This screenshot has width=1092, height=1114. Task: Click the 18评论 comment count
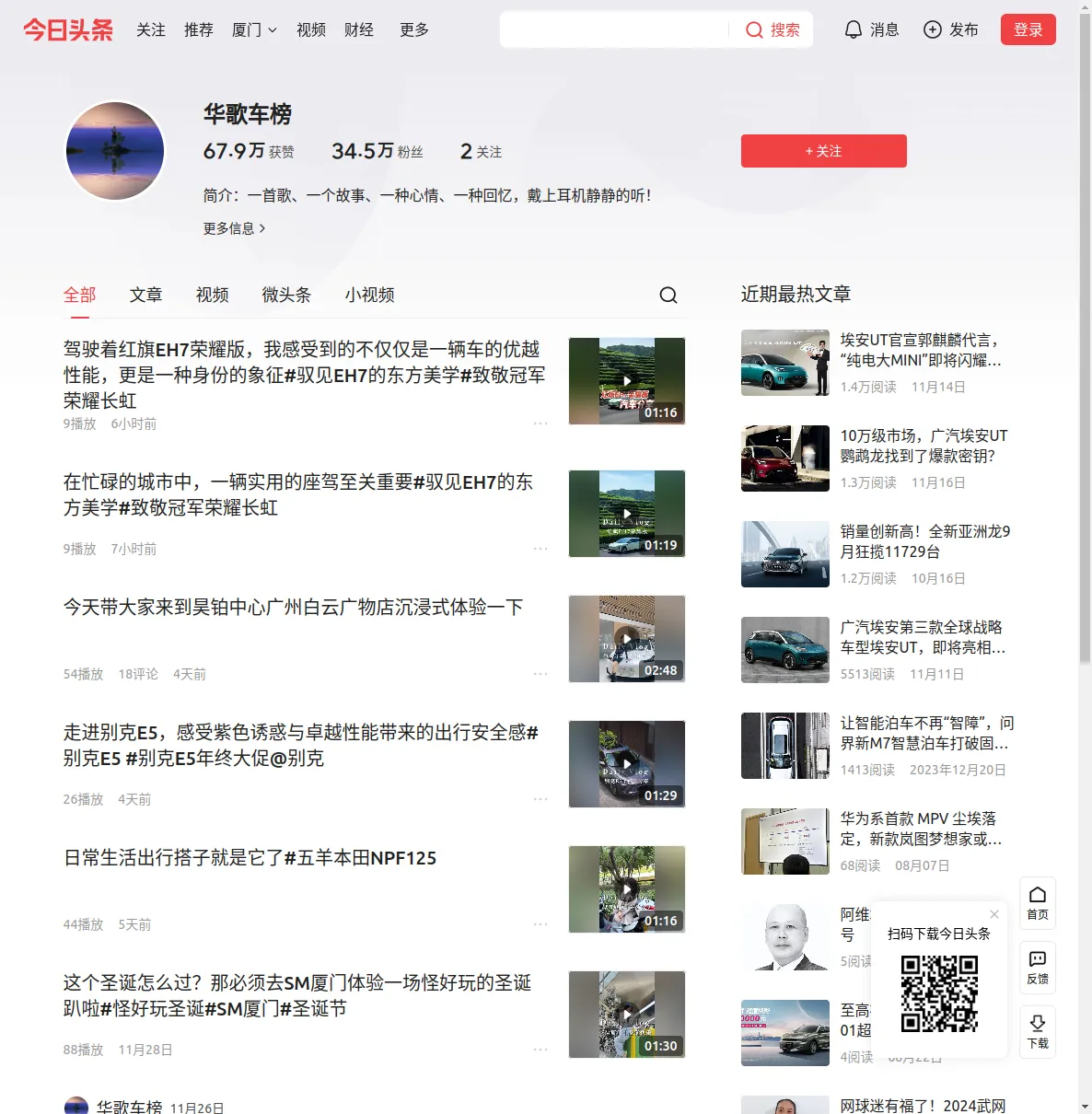pyautogui.click(x=138, y=674)
